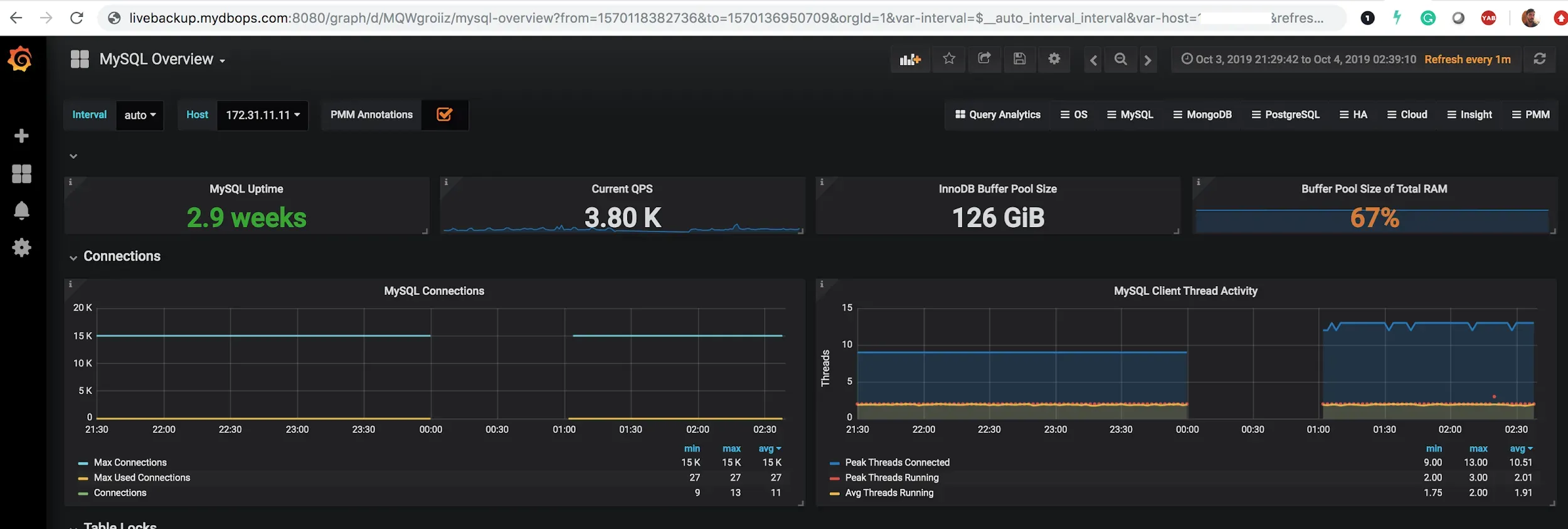Sort MySQL Connections legend by avg
Screen dimensions: 1568x529
[x=770, y=449]
